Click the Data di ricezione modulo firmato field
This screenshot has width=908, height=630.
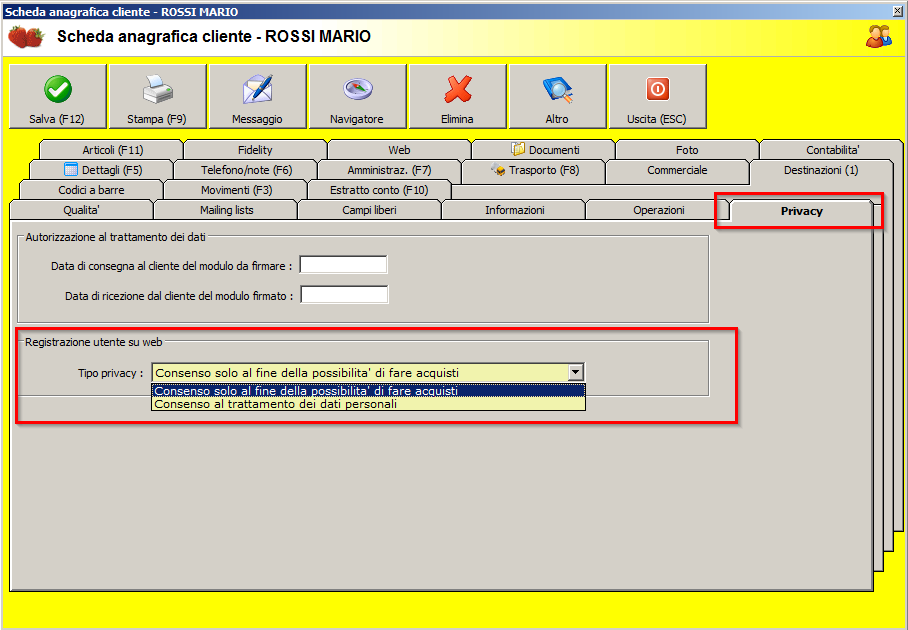pos(344,295)
